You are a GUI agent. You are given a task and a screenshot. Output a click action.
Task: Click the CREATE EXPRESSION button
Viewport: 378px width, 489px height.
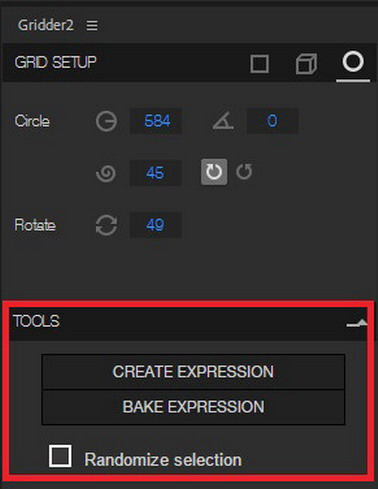click(193, 372)
